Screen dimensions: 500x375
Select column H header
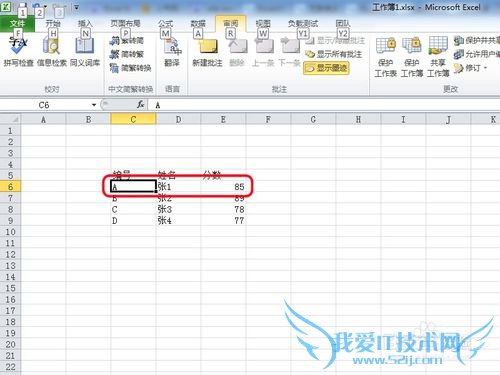coord(358,119)
